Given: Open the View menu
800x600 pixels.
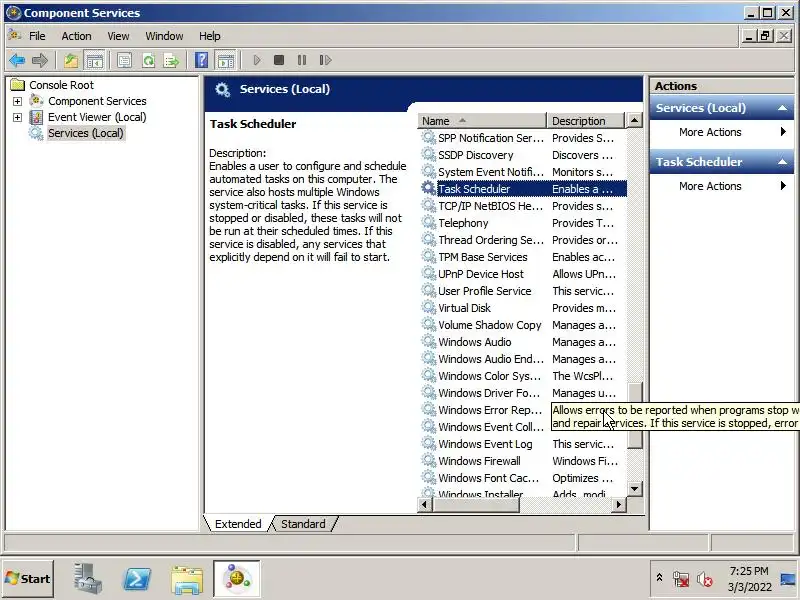Looking at the screenshot, I should [x=118, y=36].
